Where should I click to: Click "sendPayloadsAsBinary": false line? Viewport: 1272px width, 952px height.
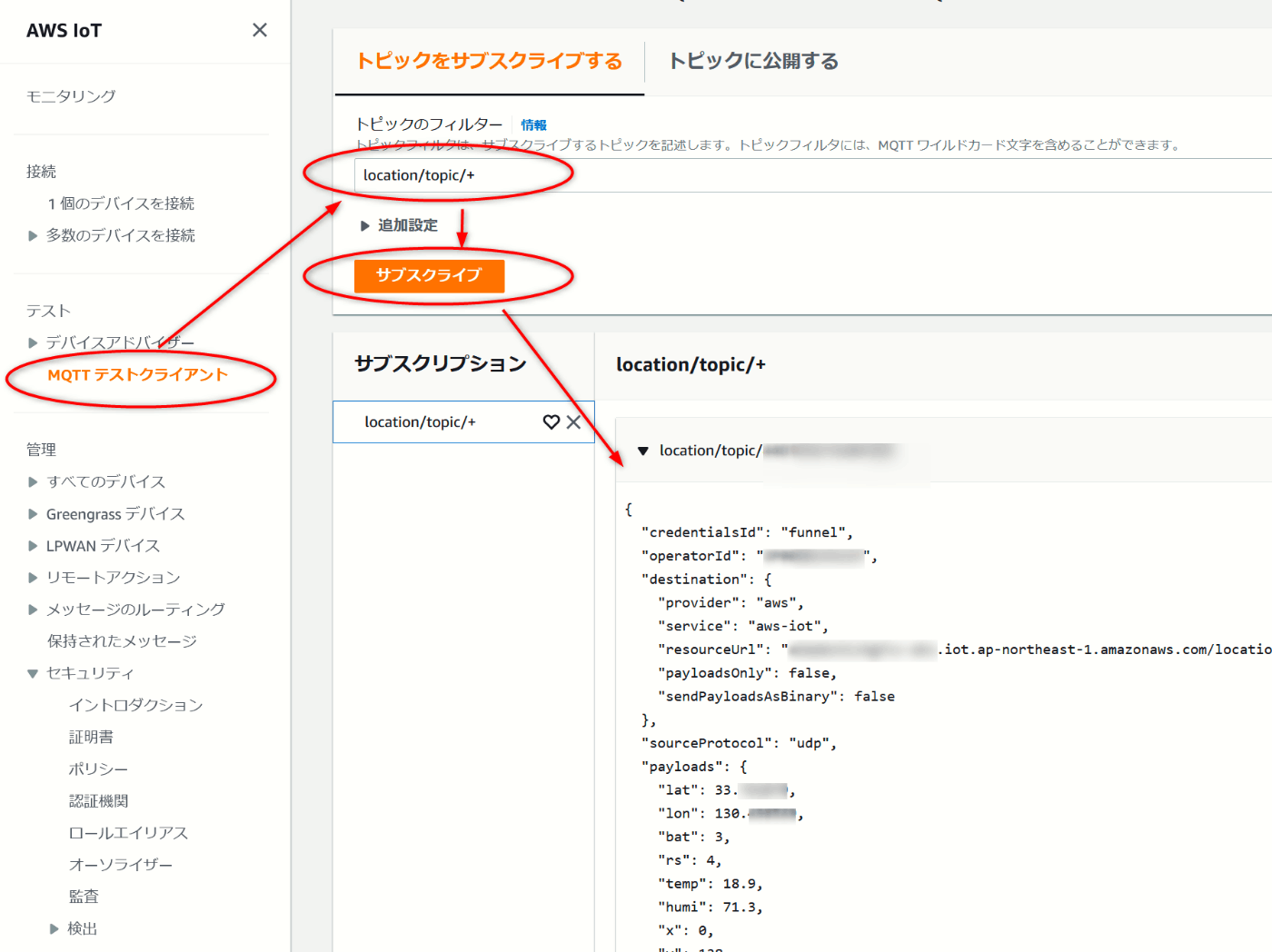(776, 697)
